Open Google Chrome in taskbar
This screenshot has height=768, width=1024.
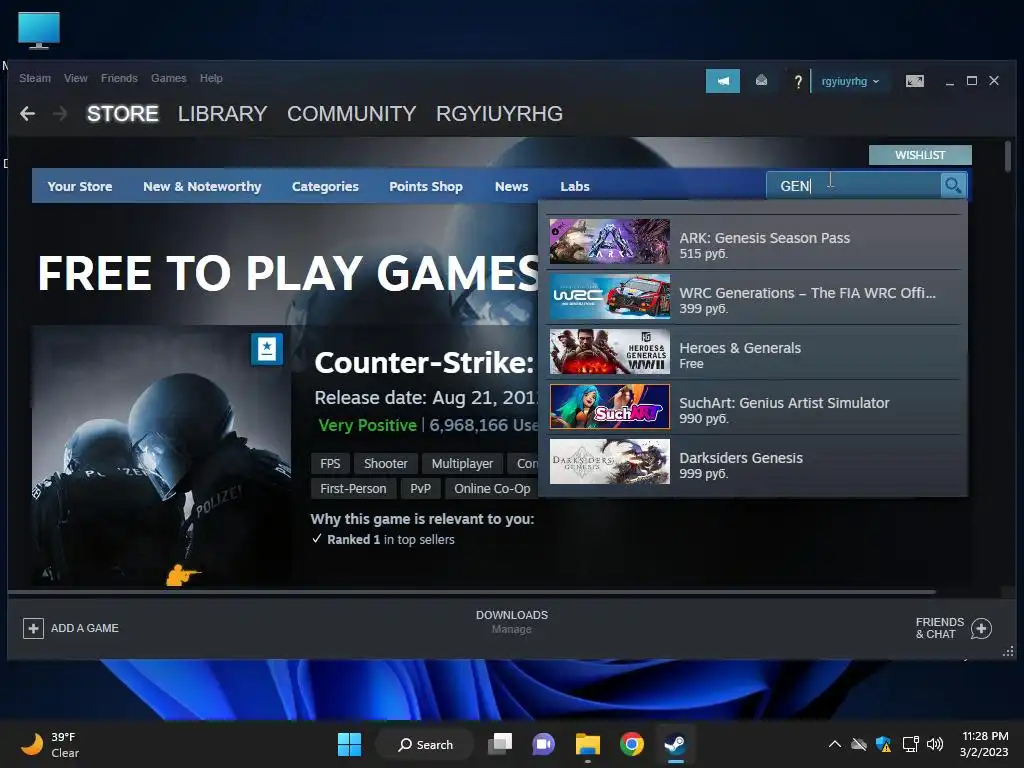632,744
